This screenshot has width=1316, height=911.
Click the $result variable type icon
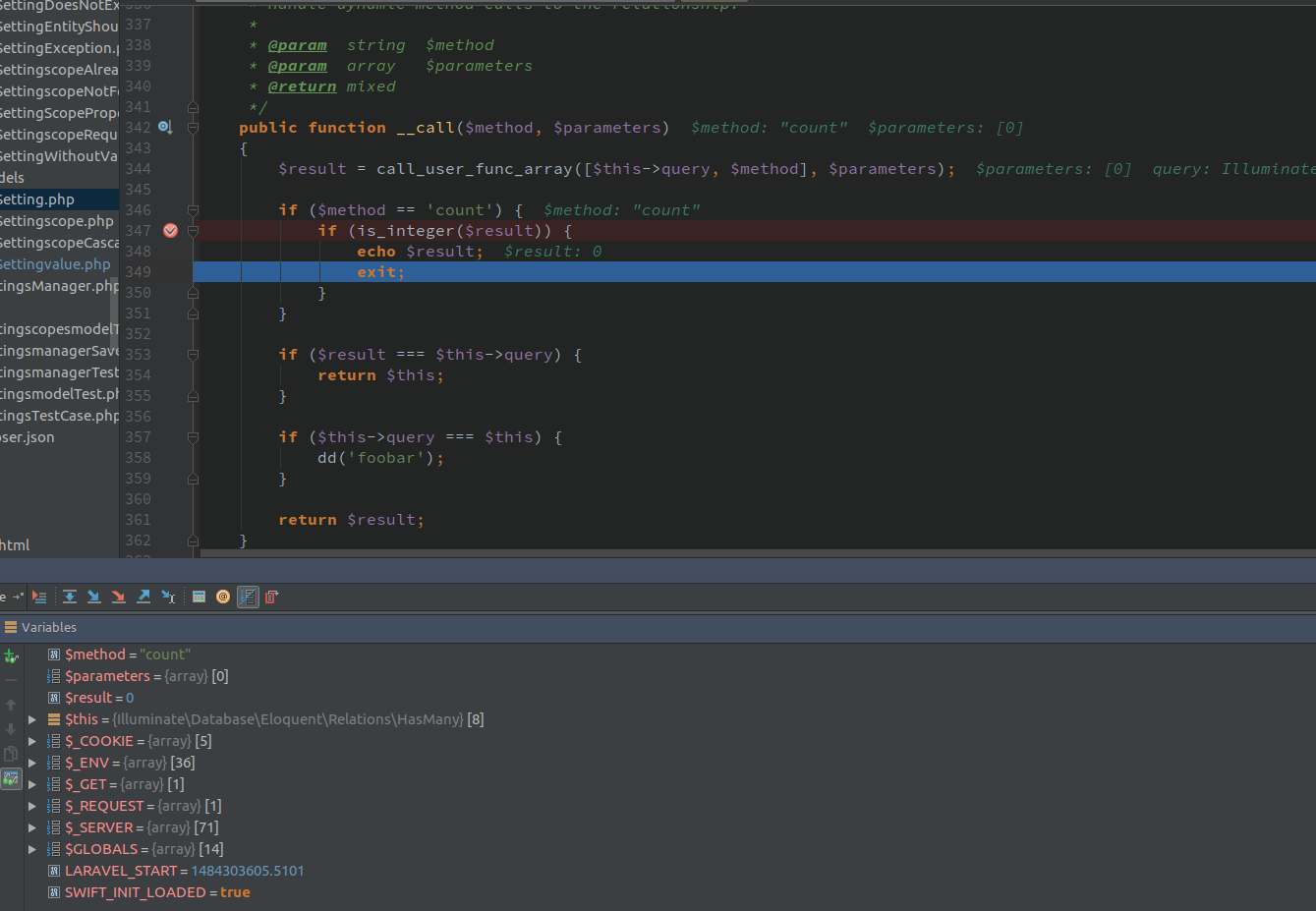[x=54, y=698]
